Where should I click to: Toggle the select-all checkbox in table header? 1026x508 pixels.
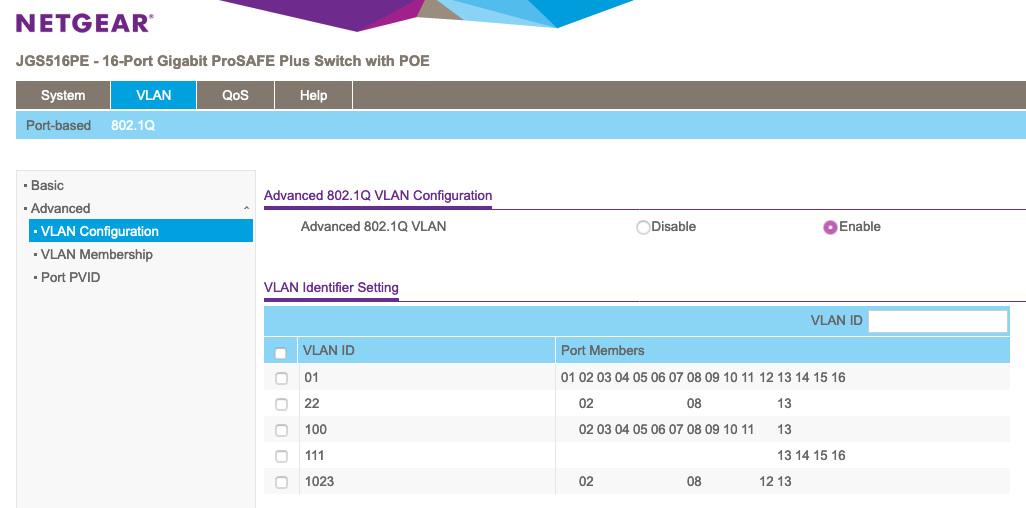[281, 353]
